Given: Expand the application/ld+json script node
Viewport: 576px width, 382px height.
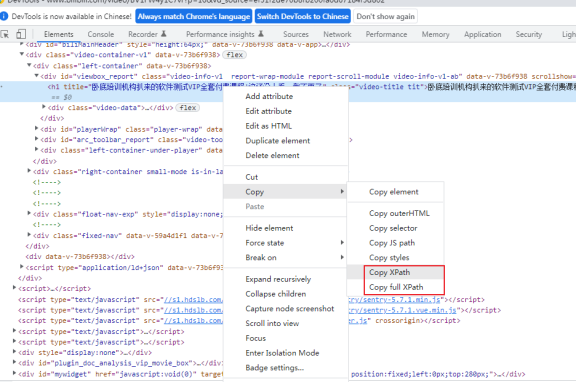Looking at the screenshot, I should point(22,267).
